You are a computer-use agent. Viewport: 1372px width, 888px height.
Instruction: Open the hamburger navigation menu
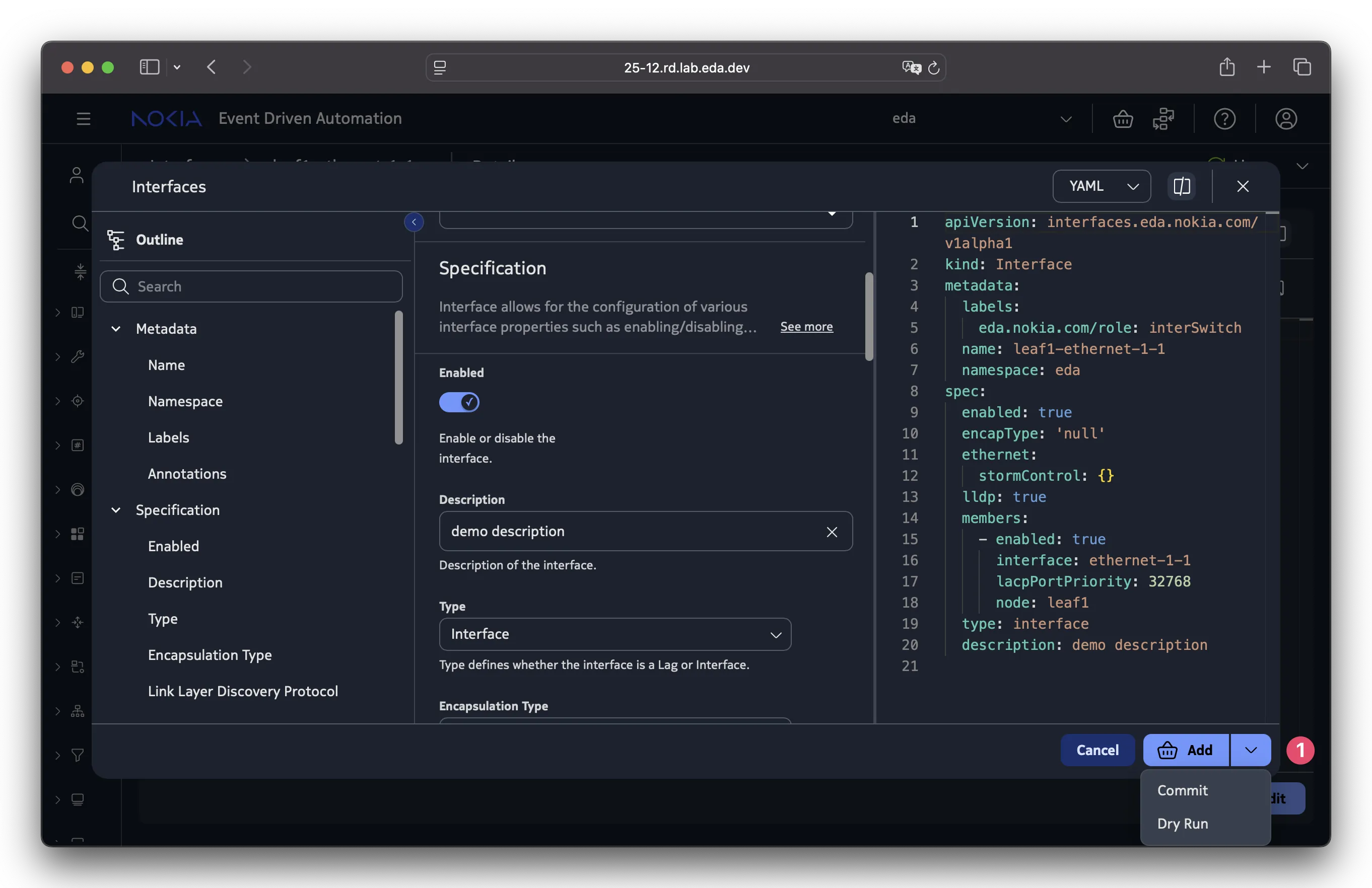84,119
